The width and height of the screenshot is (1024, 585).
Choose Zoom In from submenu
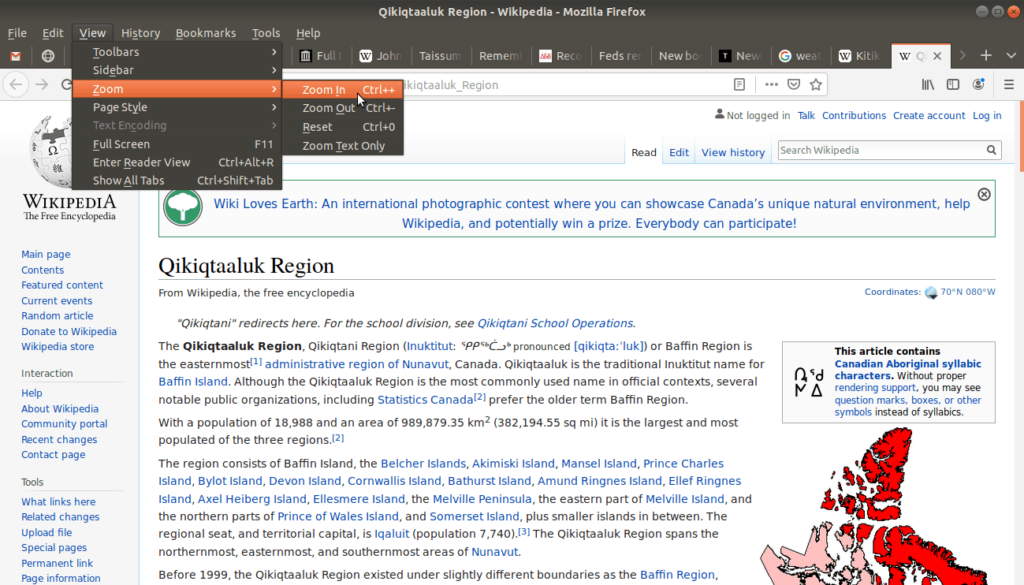[343, 89]
